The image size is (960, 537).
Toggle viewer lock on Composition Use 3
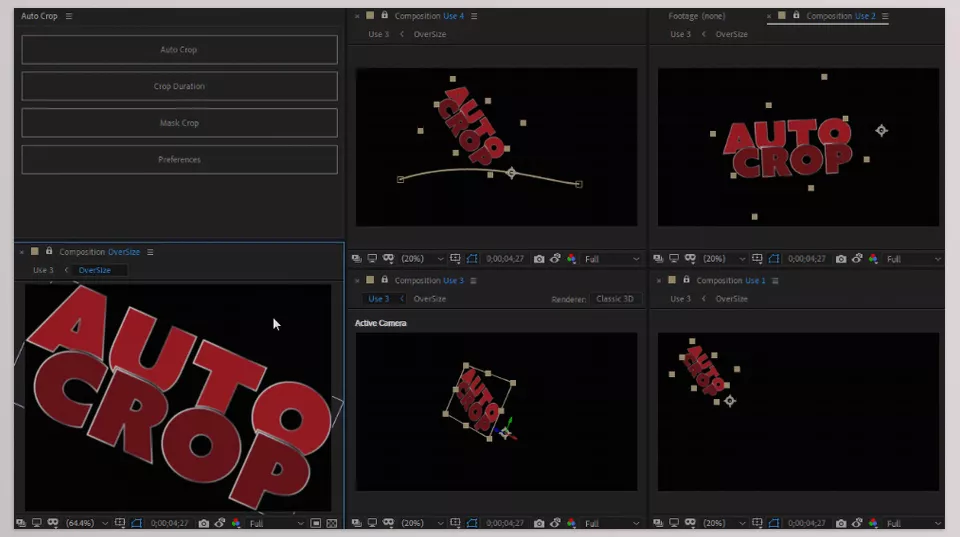point(384,280)
